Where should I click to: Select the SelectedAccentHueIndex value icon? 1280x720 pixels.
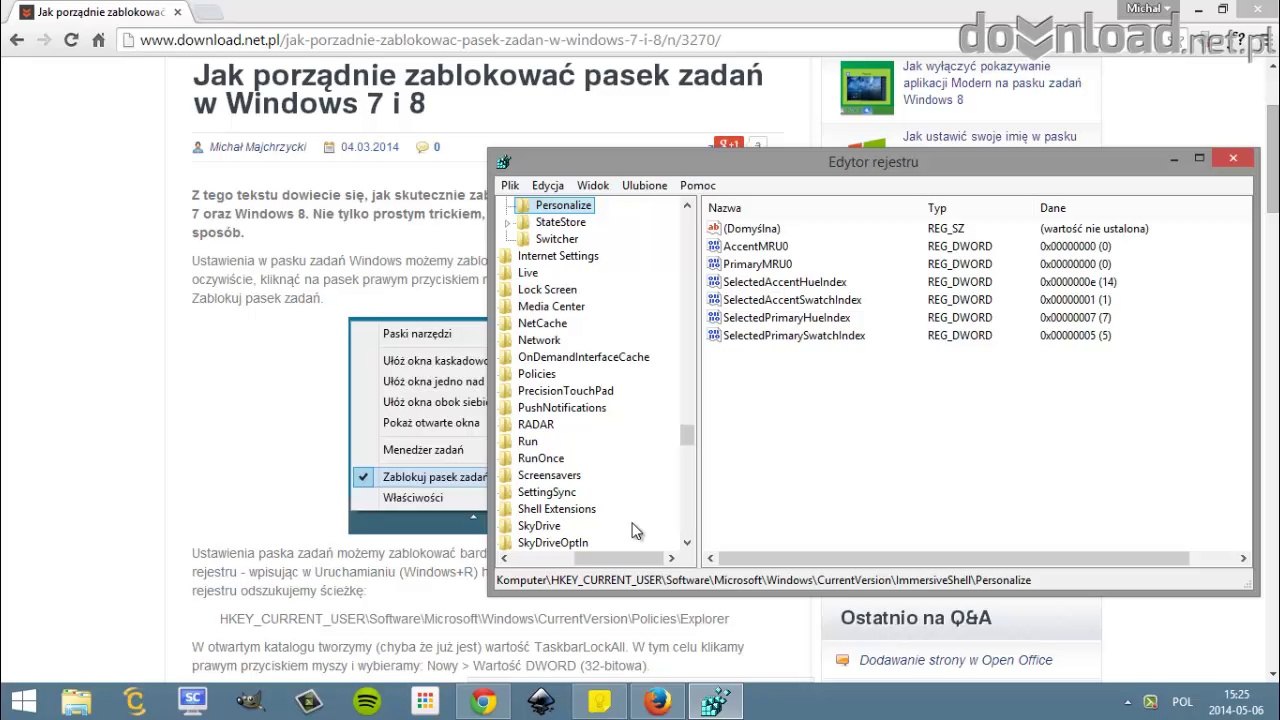pos(714,282)
